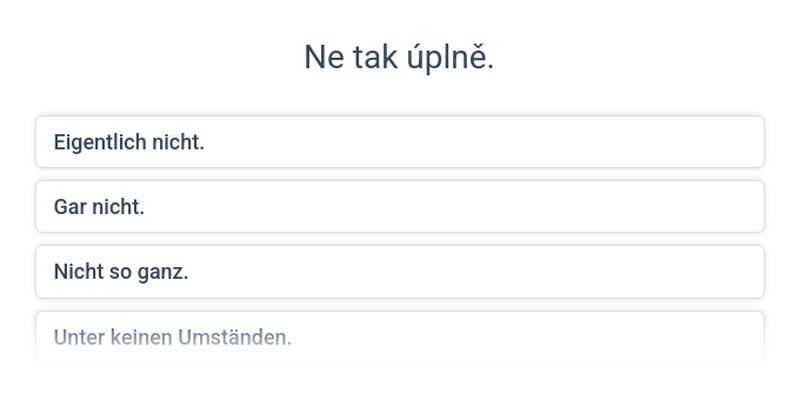
Task: Click the option beginning with "Eigentlich"
Action: [400, 142]
